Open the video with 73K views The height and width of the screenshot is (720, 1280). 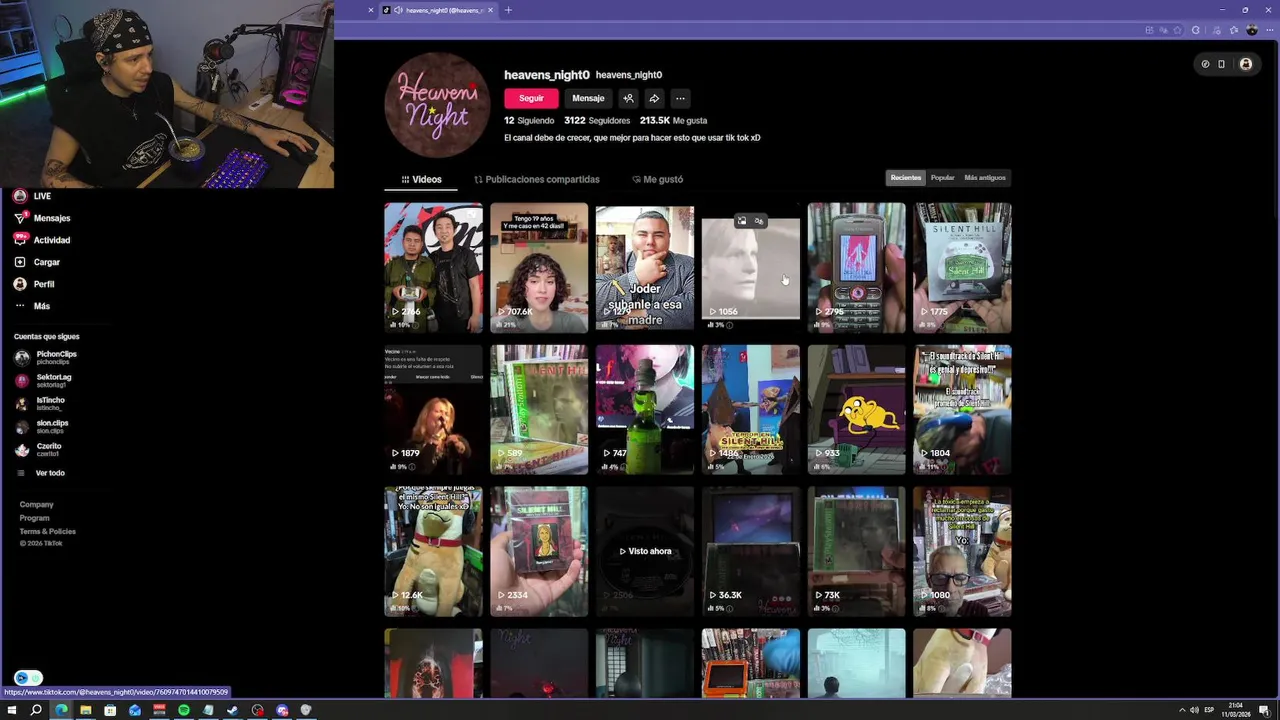point(857,551)
